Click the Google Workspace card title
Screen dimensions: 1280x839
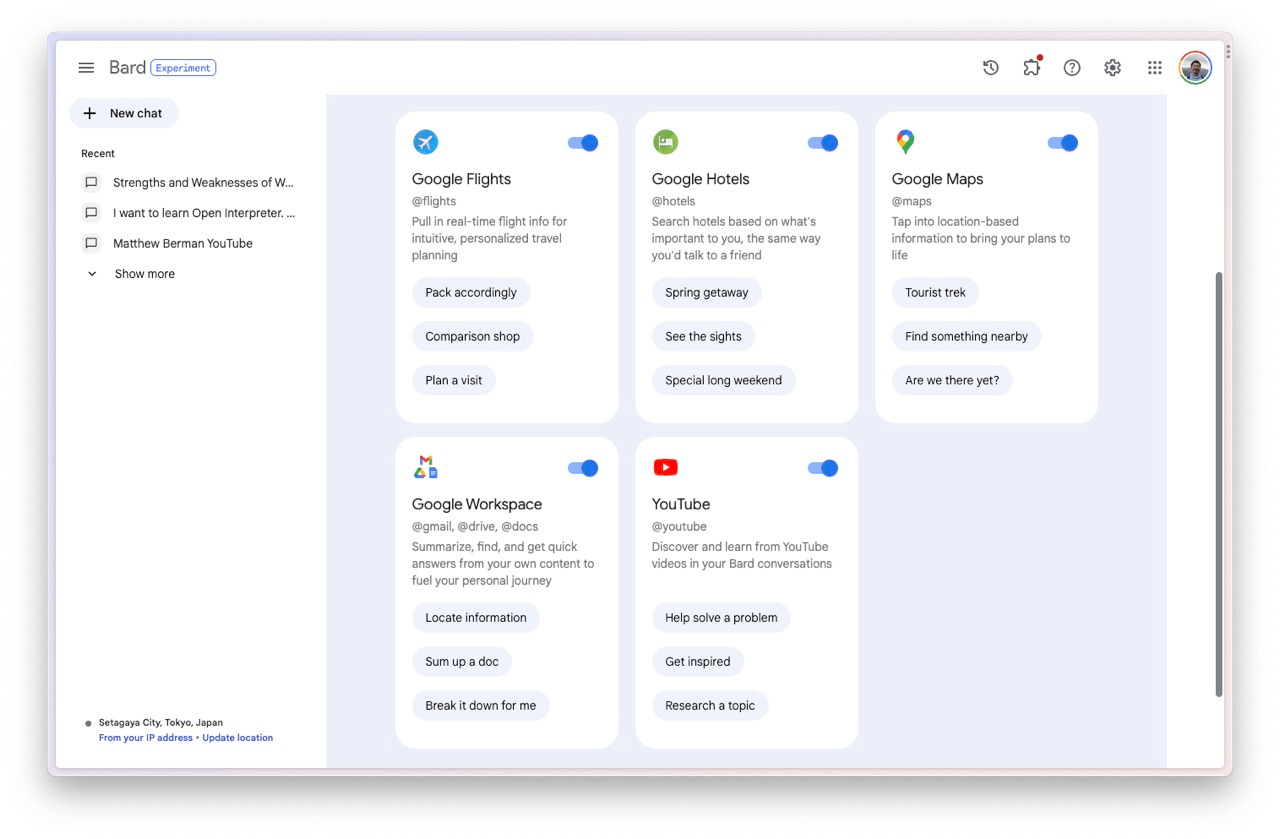tap(477, 505)
